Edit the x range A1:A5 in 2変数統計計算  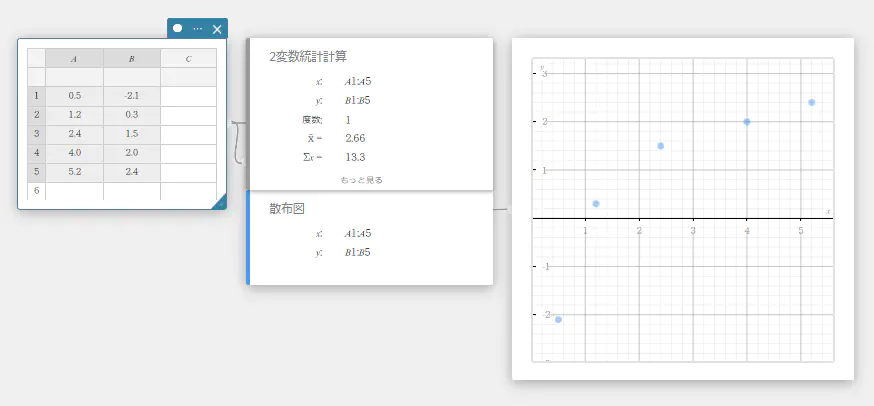[358, 81]
